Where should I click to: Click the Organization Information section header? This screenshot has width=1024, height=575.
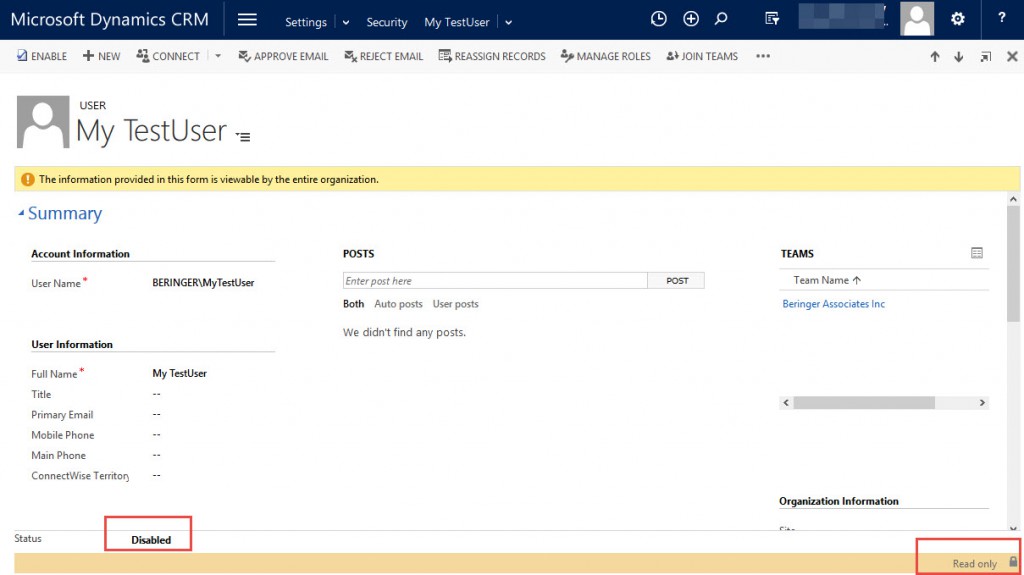click(839, 501)
